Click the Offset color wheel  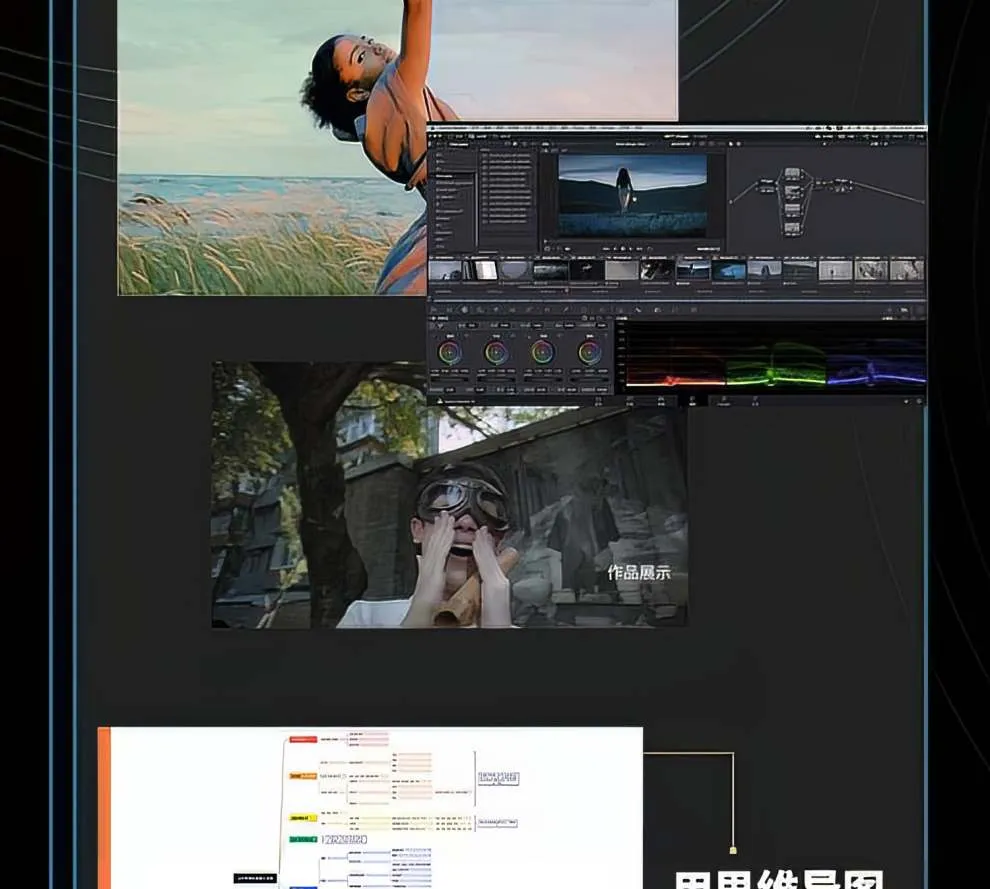590,352
